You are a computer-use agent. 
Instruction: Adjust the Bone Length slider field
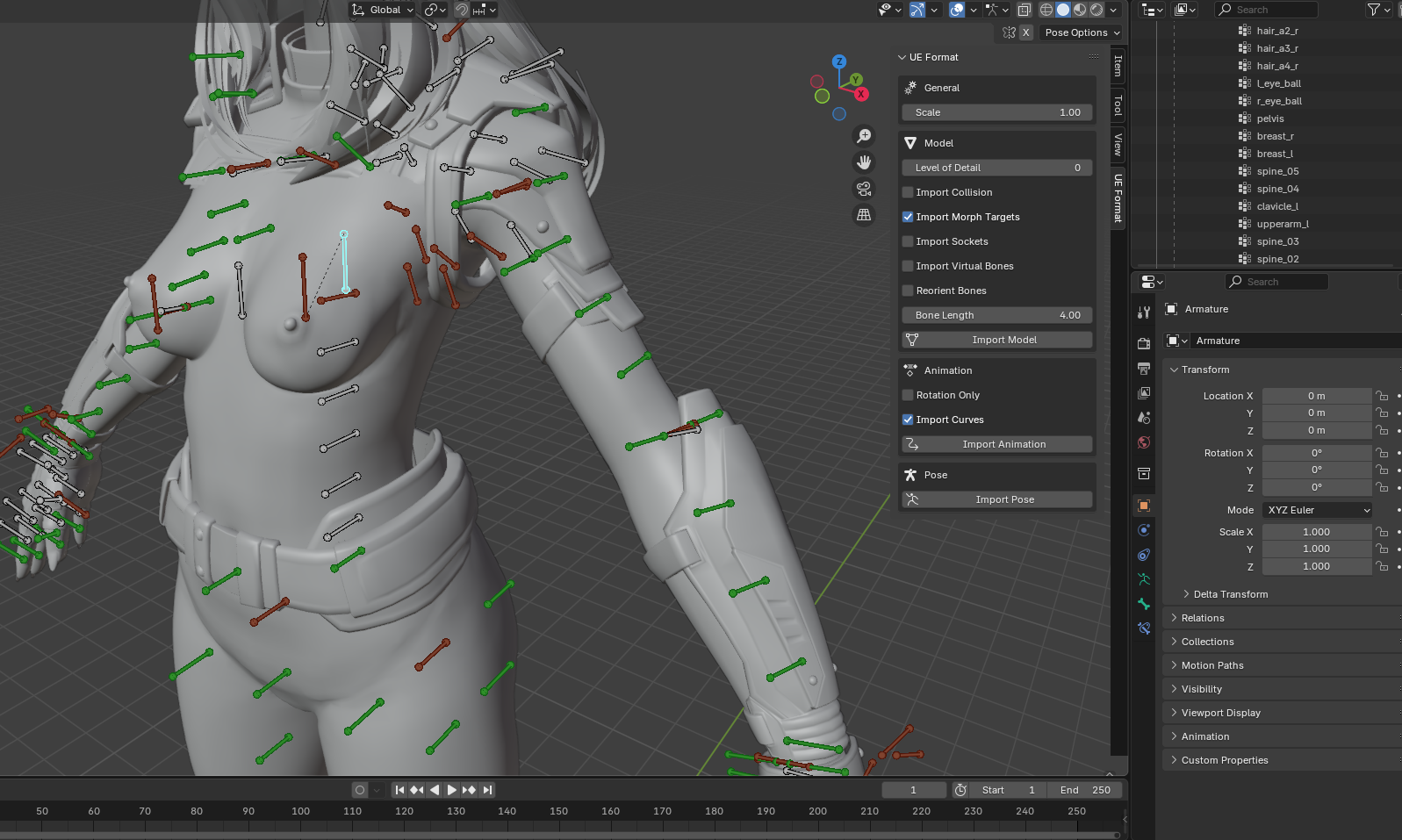tap(997, 315)
